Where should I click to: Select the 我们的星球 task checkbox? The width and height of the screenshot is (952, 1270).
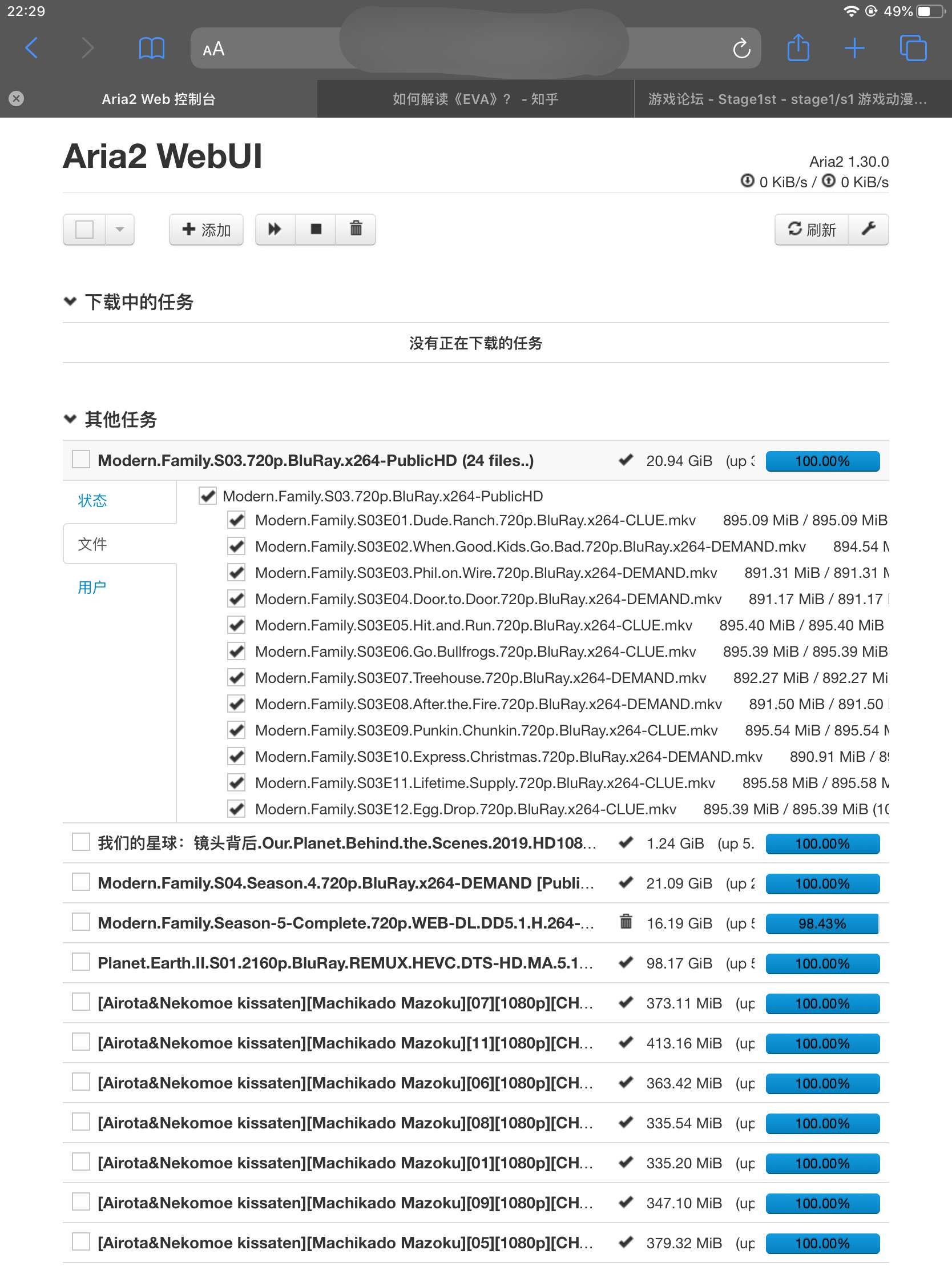click(81, 842)
